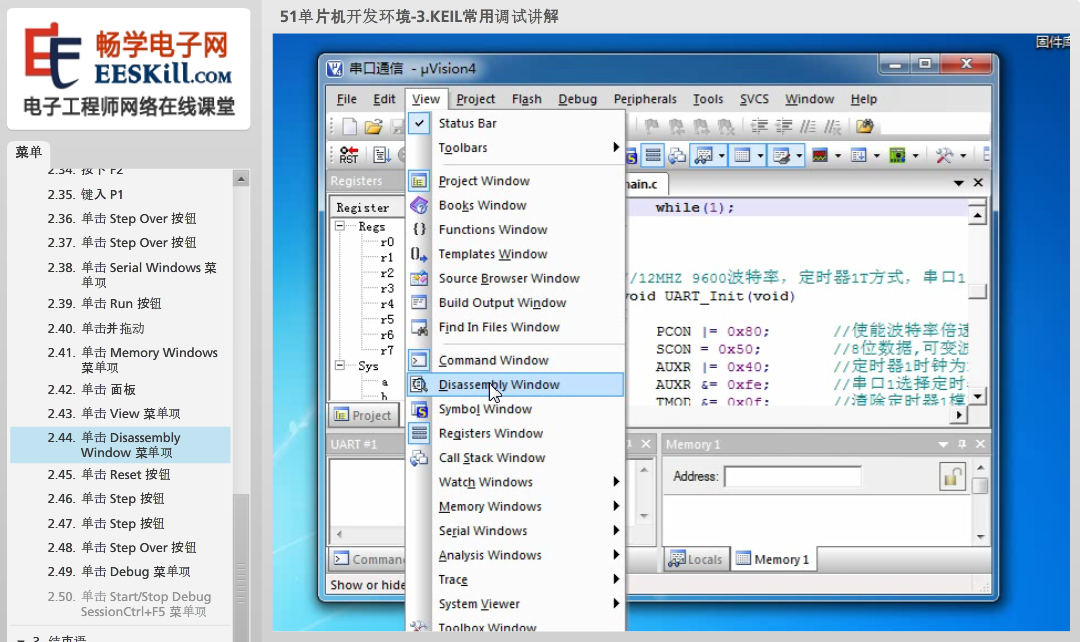Click the Open file folder icon
The width and height of the screenshot is (1080, 642).
click(373, 126)
